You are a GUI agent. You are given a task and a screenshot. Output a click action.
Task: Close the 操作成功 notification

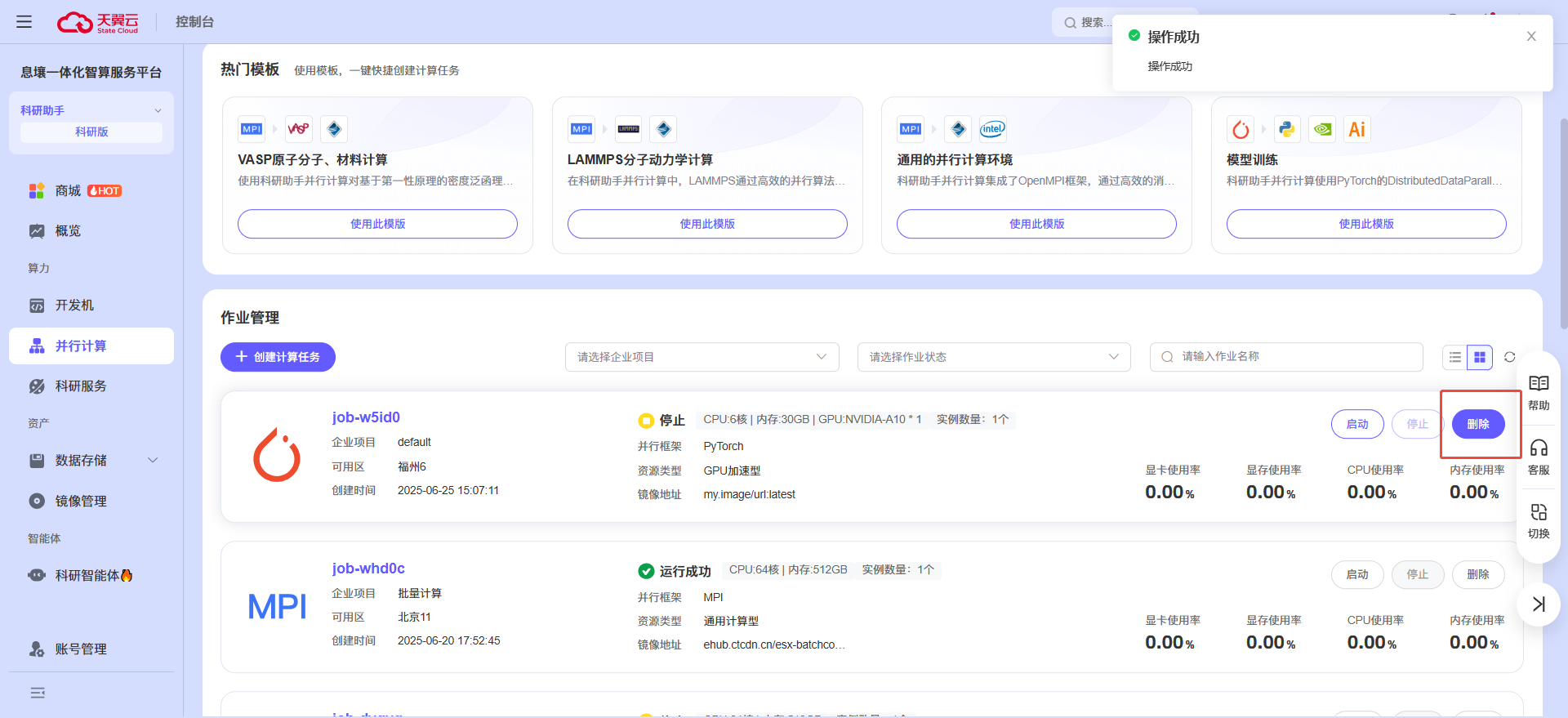pos(1531,36)
